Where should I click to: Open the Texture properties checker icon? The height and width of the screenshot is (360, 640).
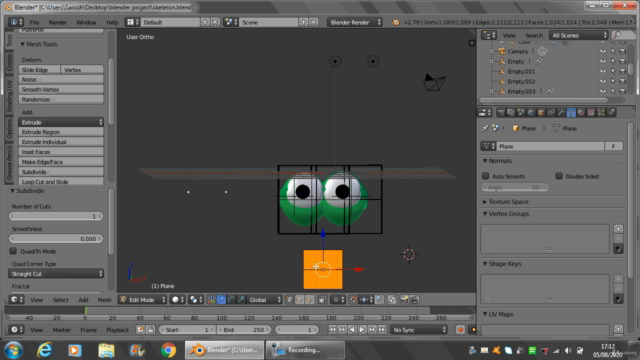click(x=591, y=112)
